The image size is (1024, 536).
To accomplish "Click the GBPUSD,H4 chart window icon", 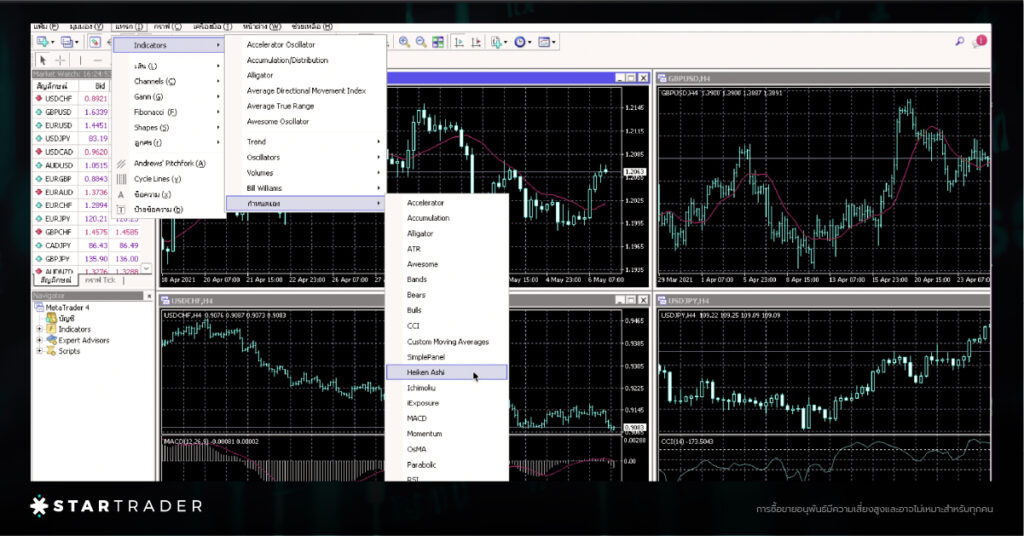I will click(662, 78).
